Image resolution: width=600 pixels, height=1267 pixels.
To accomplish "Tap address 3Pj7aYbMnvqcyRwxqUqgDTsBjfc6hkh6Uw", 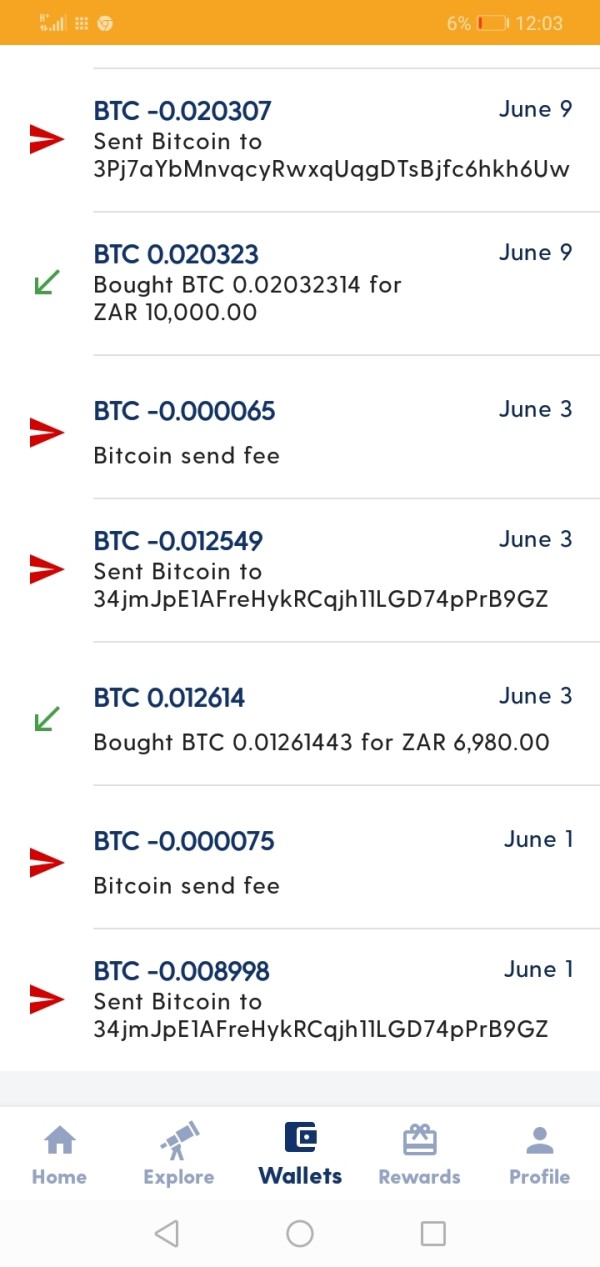I will (331, 169).
